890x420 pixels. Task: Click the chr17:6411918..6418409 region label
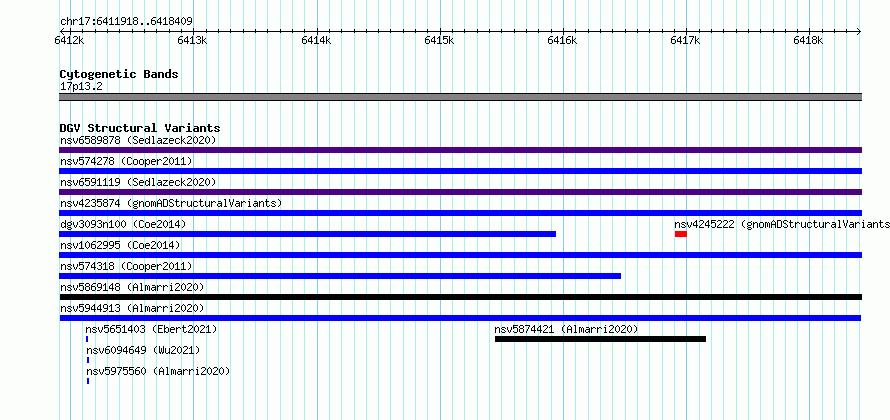(x=126, y=22)
